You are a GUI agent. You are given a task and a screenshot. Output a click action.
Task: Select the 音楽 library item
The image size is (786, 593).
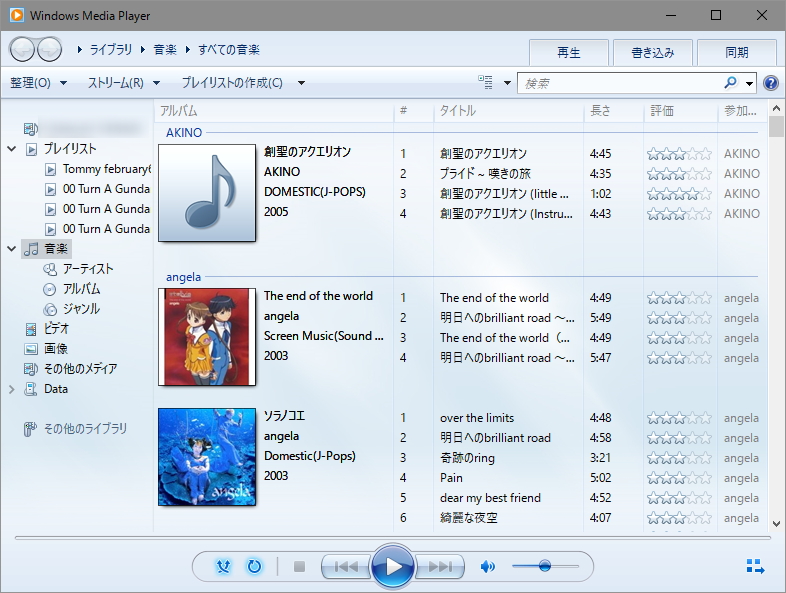47,249
